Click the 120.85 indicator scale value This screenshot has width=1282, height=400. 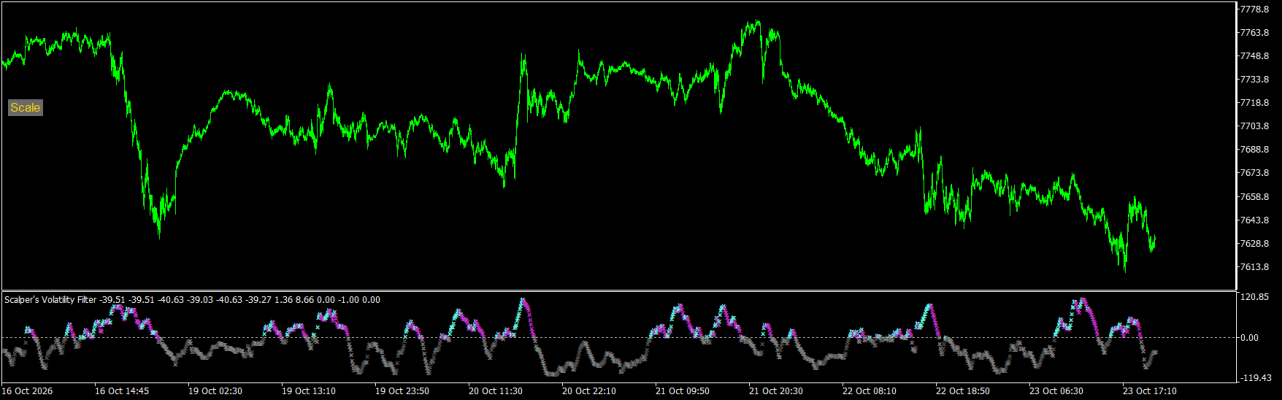point(1254,298)
